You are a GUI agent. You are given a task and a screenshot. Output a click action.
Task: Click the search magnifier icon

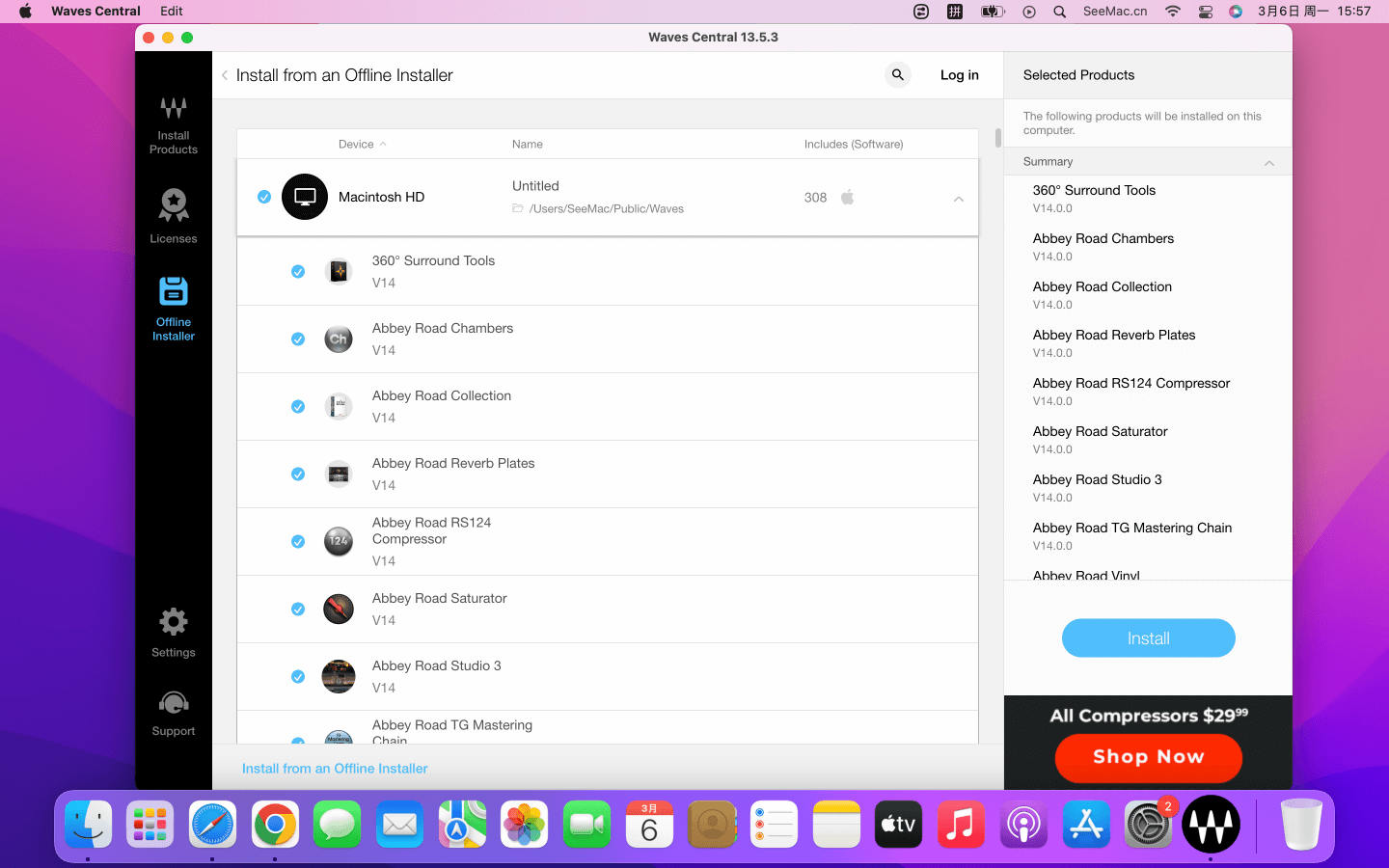898,75
